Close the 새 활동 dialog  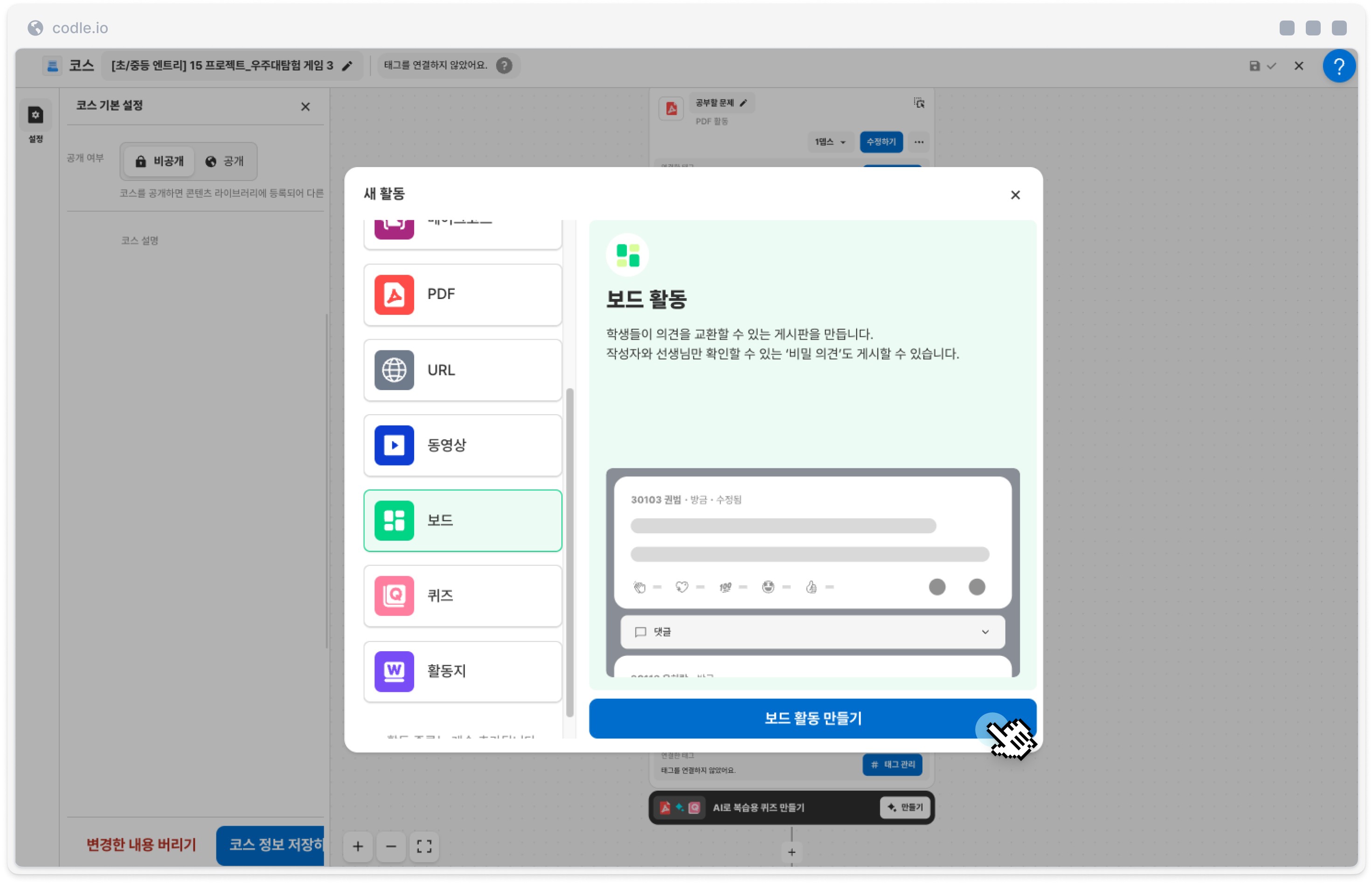click(1015, 195)
